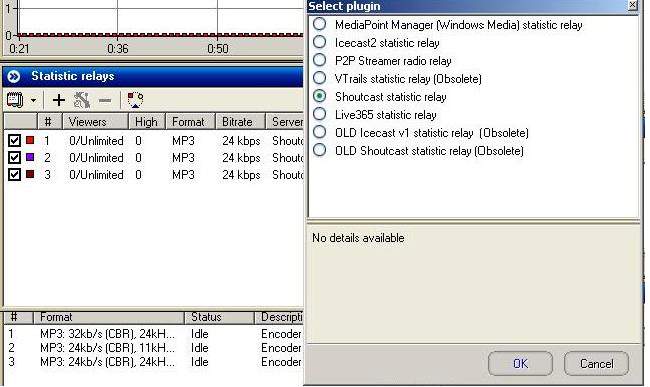Toggle the checkbox for relay 2
Screen dimensions: 650x387
tap(14, 158)
